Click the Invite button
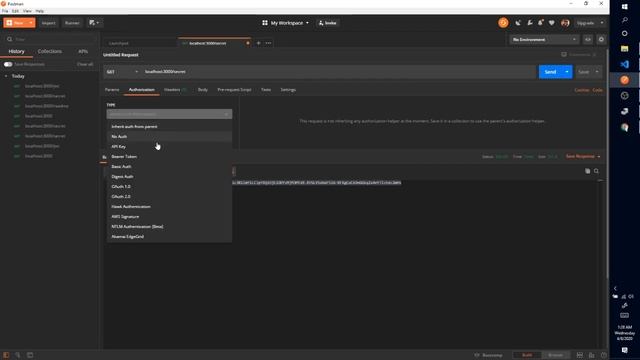This screenshot has height=360, width=640. click(328, 23)
